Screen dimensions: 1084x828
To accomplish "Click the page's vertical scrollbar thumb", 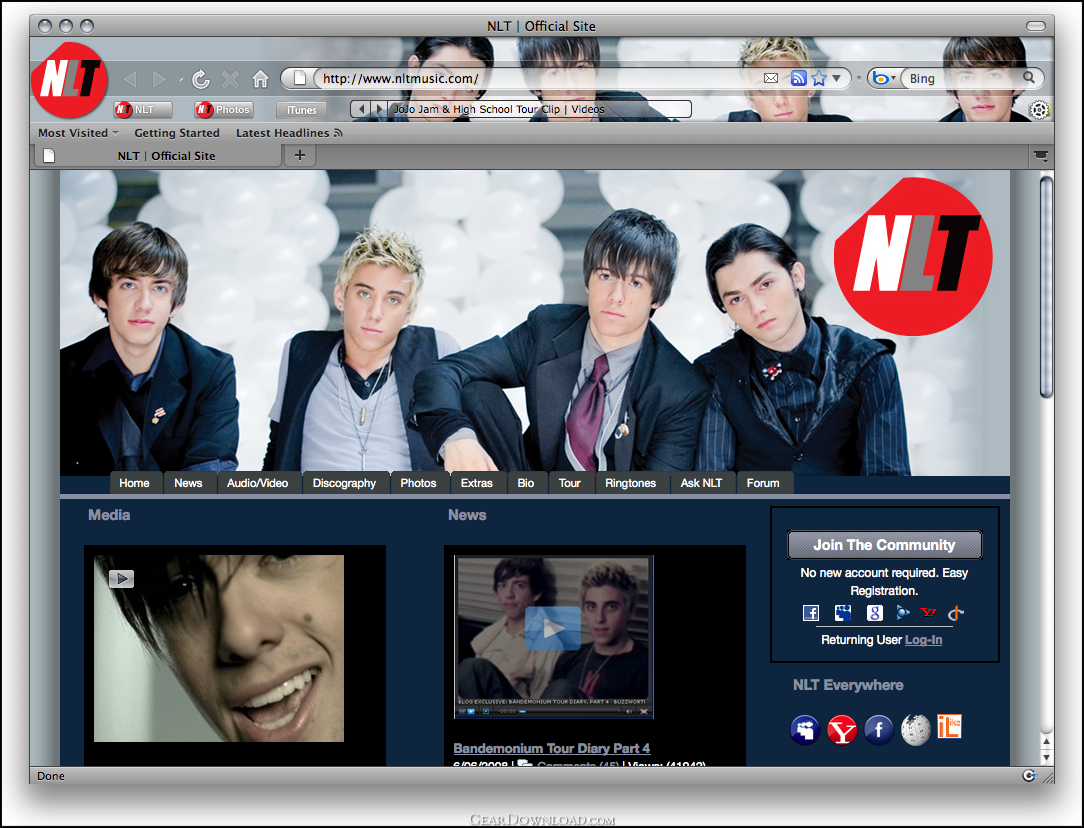I will tap(1046, 287).
